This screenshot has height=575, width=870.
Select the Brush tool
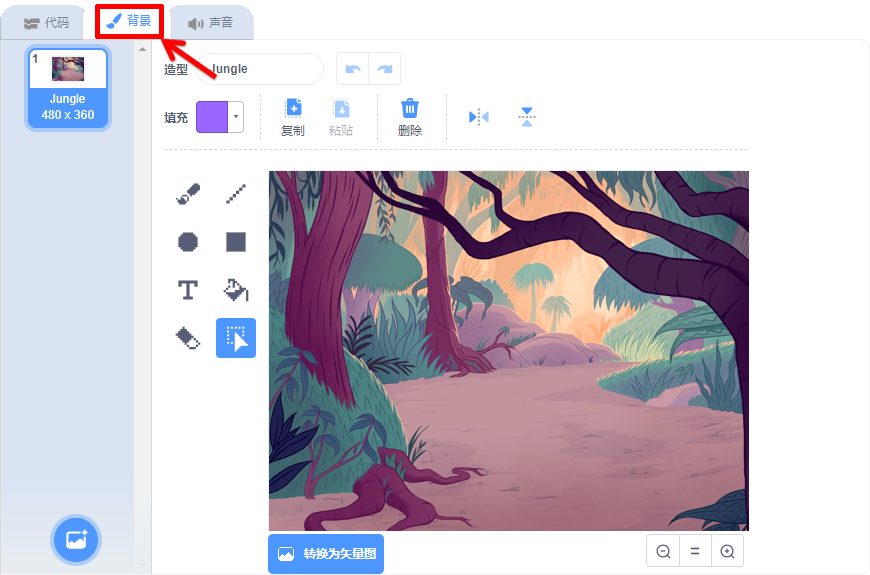[x=188, y=194]
